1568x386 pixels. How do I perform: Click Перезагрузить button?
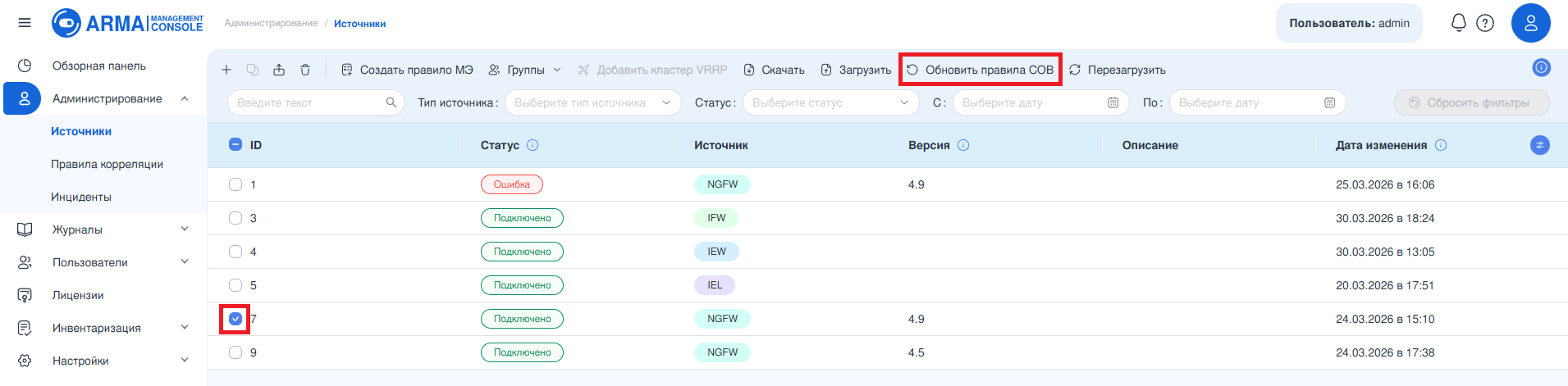(x=1117, y=70)
